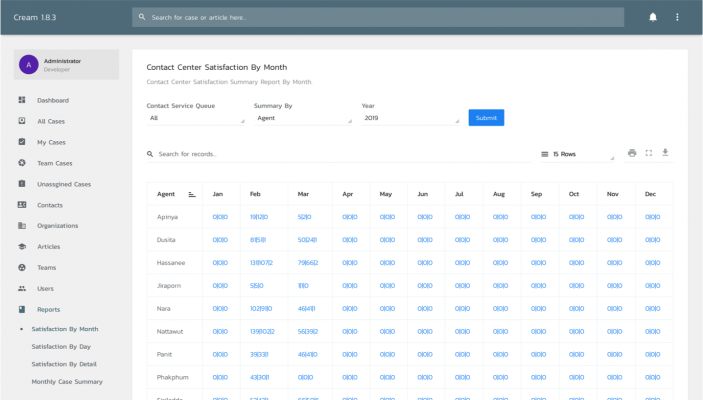
Task: Open Hassanee's February satisfaction value link
Action: [261, 262]
